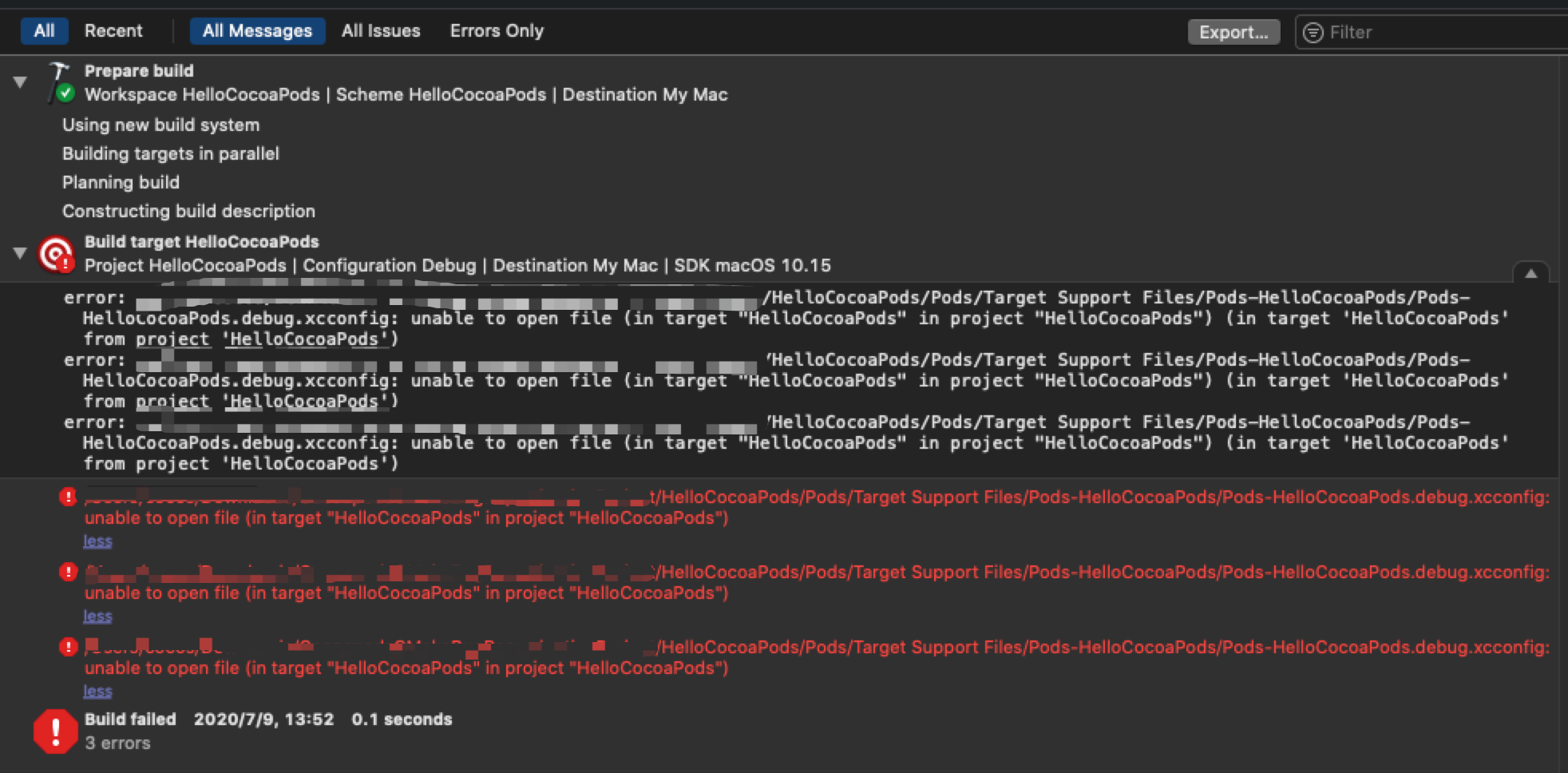Screen dimensions: 1568x773
Task: Select the "Planning build" row
Action: pyautogui.click(x=121, y=183)
